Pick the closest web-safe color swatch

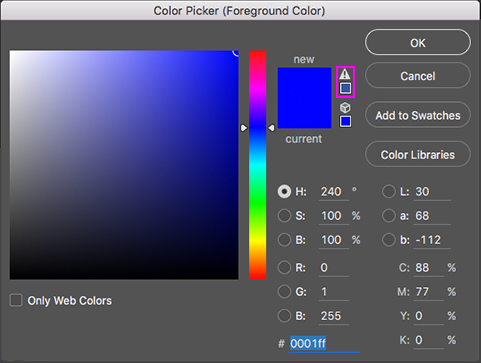[345, 121]
